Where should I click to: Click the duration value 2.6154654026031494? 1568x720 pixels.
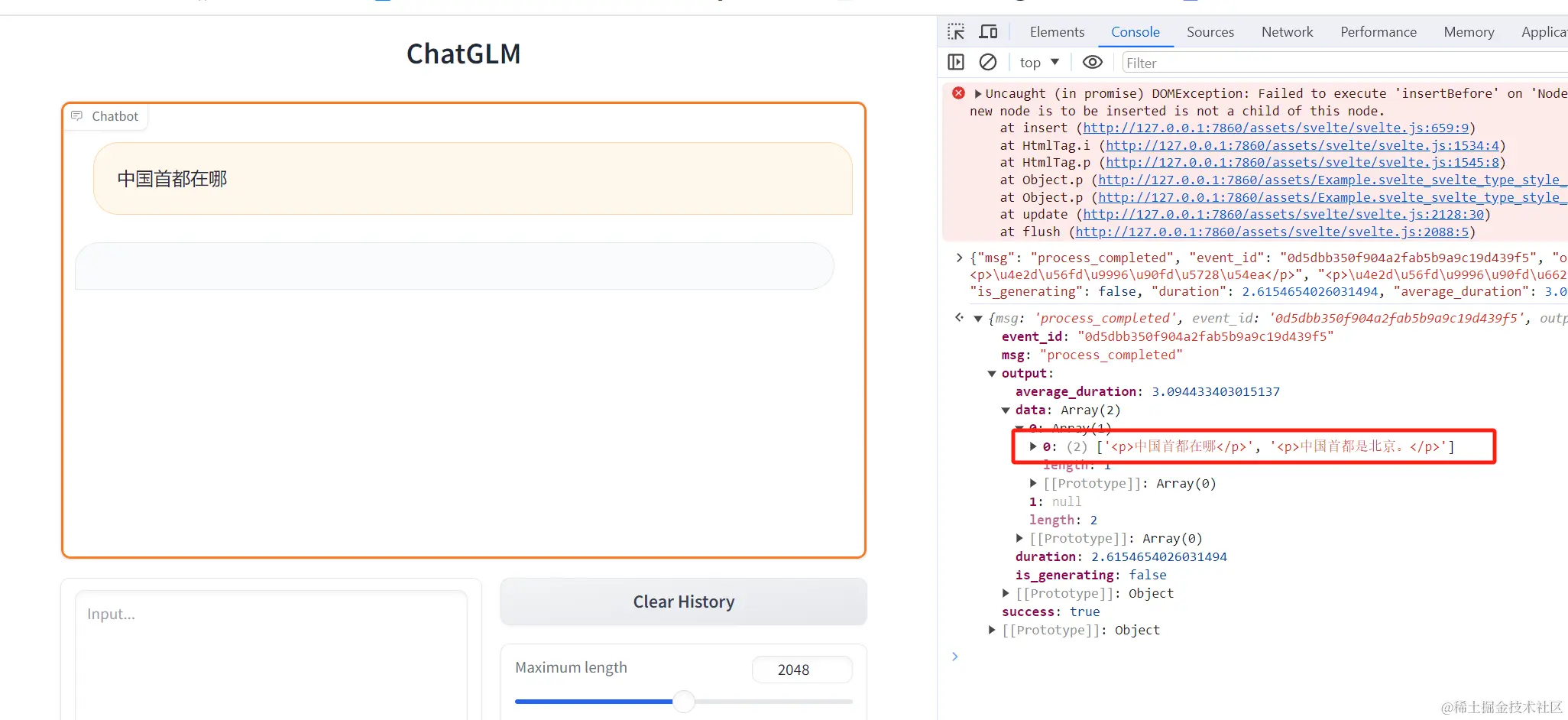[1158, 556]
